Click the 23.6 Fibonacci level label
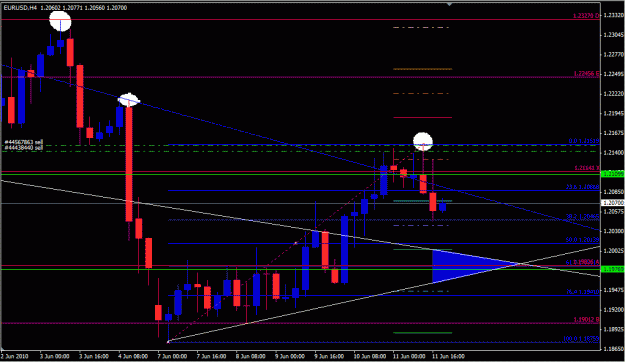Image resolution: width=625 pixels, height=362 pixels. point(582,187)
